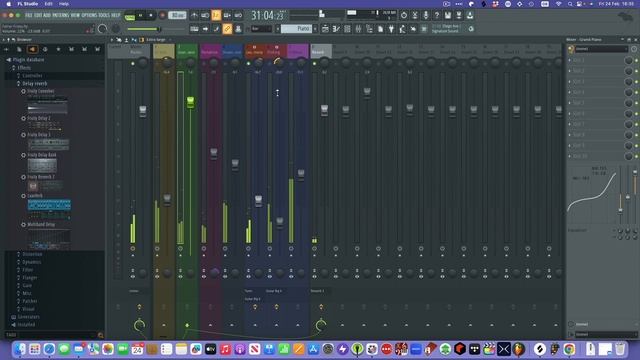Viewport: 640px width, 360px height.
Task: Click the Master mixer track header
Action: click(136, 51)
